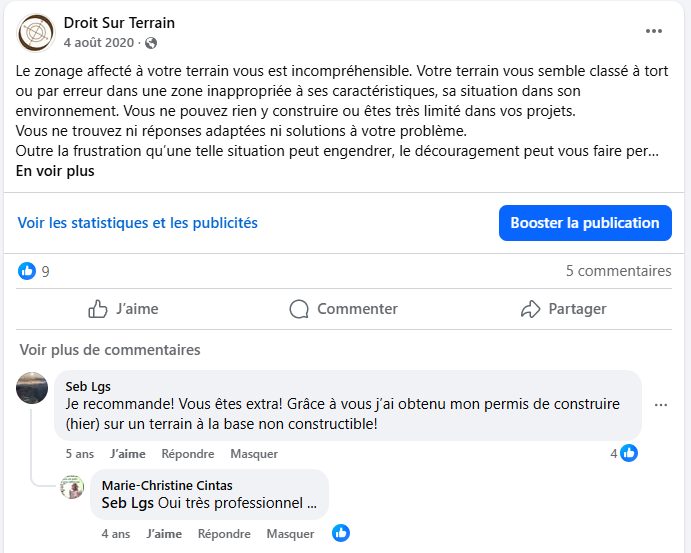Click like reaction icon on Seb Lgs comment
The height and width of the screenshot is (553, 691).
point(629,453)
